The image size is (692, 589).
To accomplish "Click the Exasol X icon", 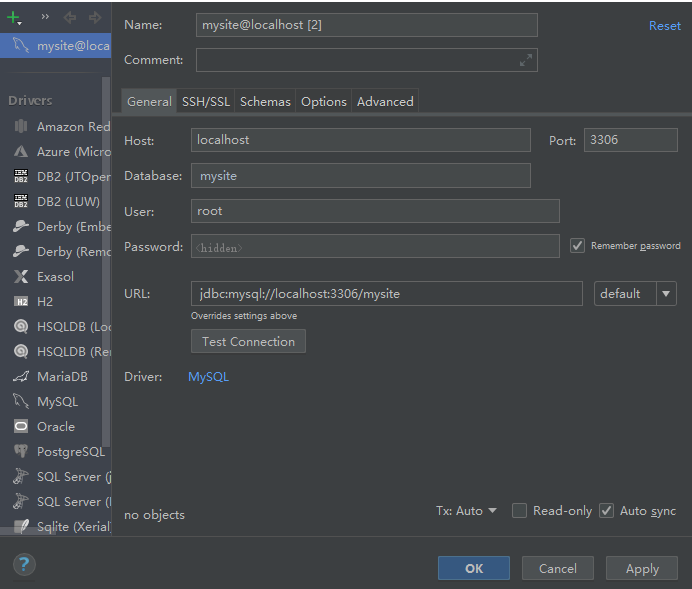I will pyautogui.click(x=21, y=276).
